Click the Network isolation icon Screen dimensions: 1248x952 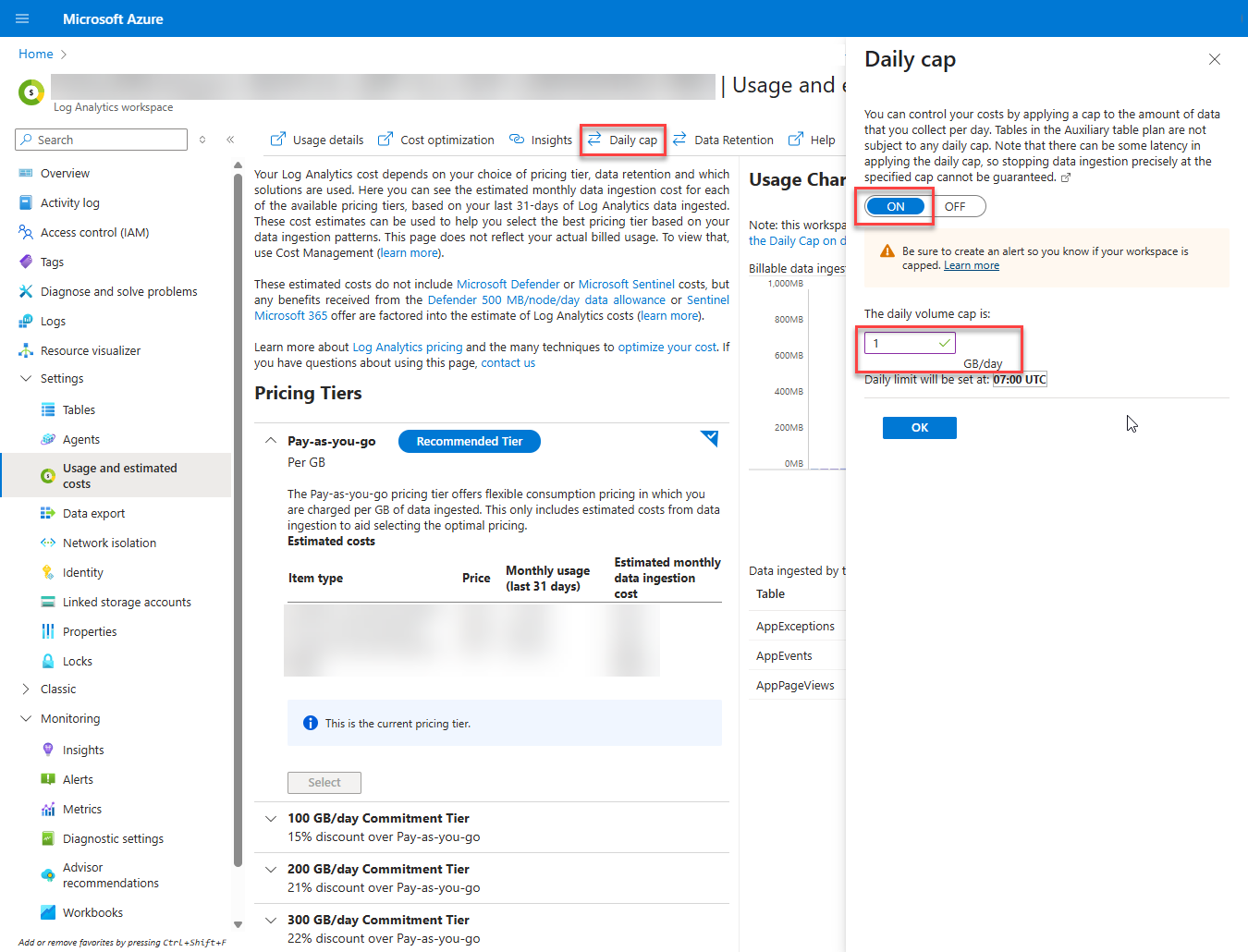click(x=48, y=543)
